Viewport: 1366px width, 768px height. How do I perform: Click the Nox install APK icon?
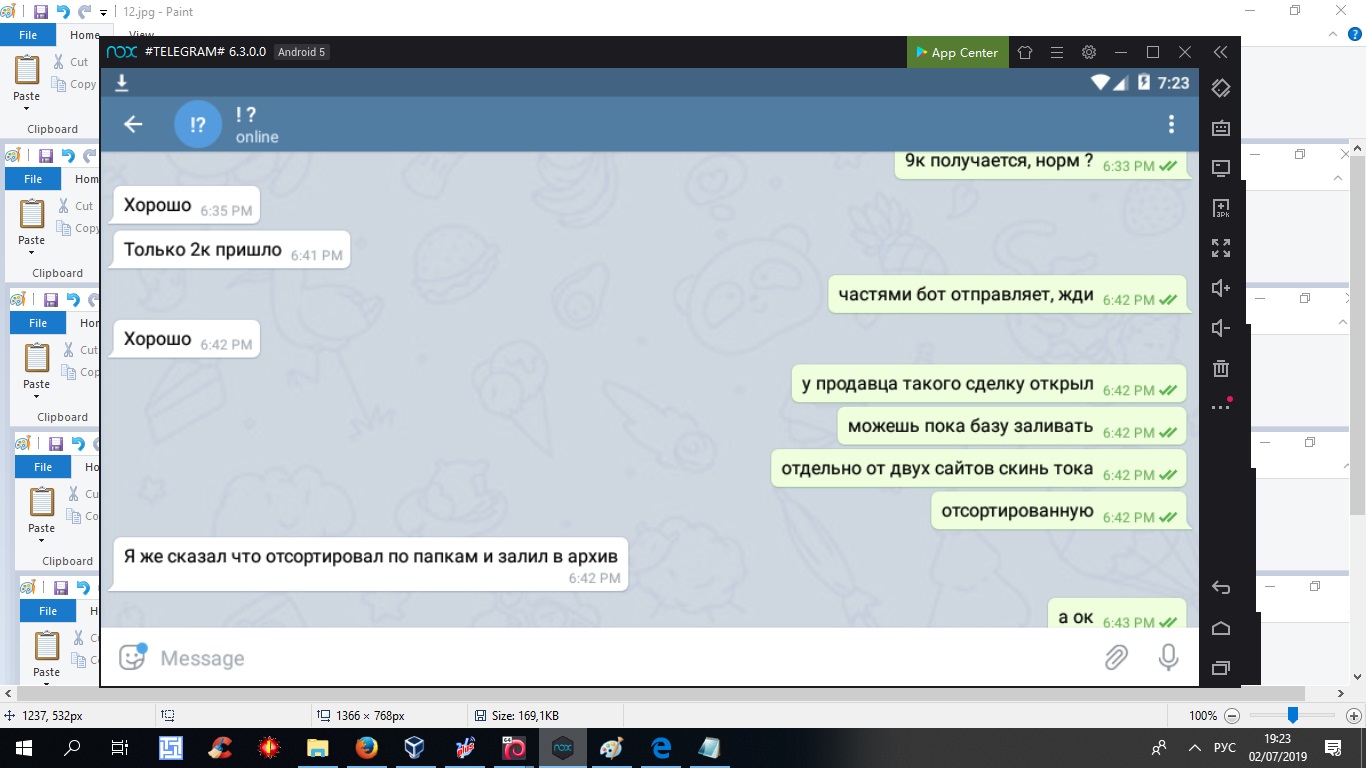tap(1220, 208)
